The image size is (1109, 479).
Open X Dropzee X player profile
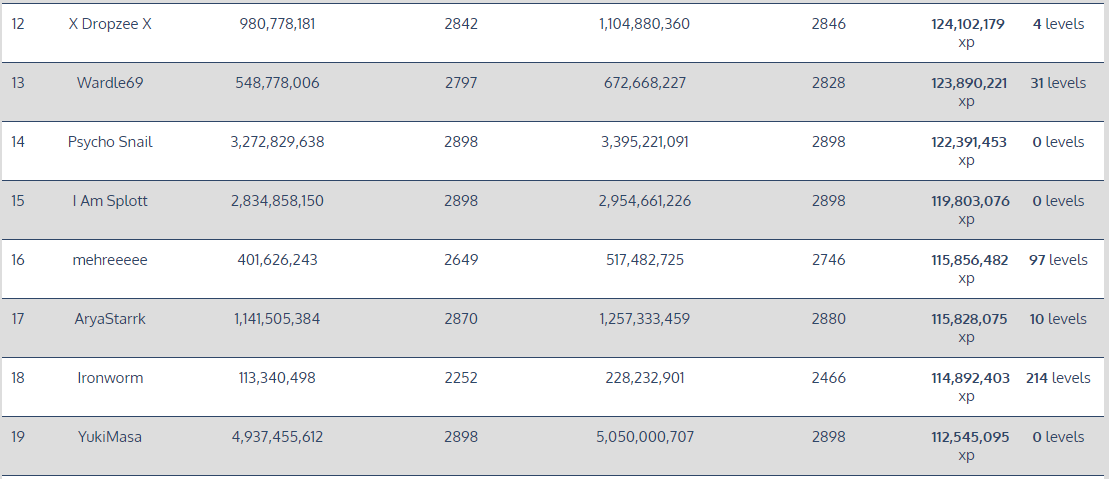pyautogui.click(x=110, y=24)
